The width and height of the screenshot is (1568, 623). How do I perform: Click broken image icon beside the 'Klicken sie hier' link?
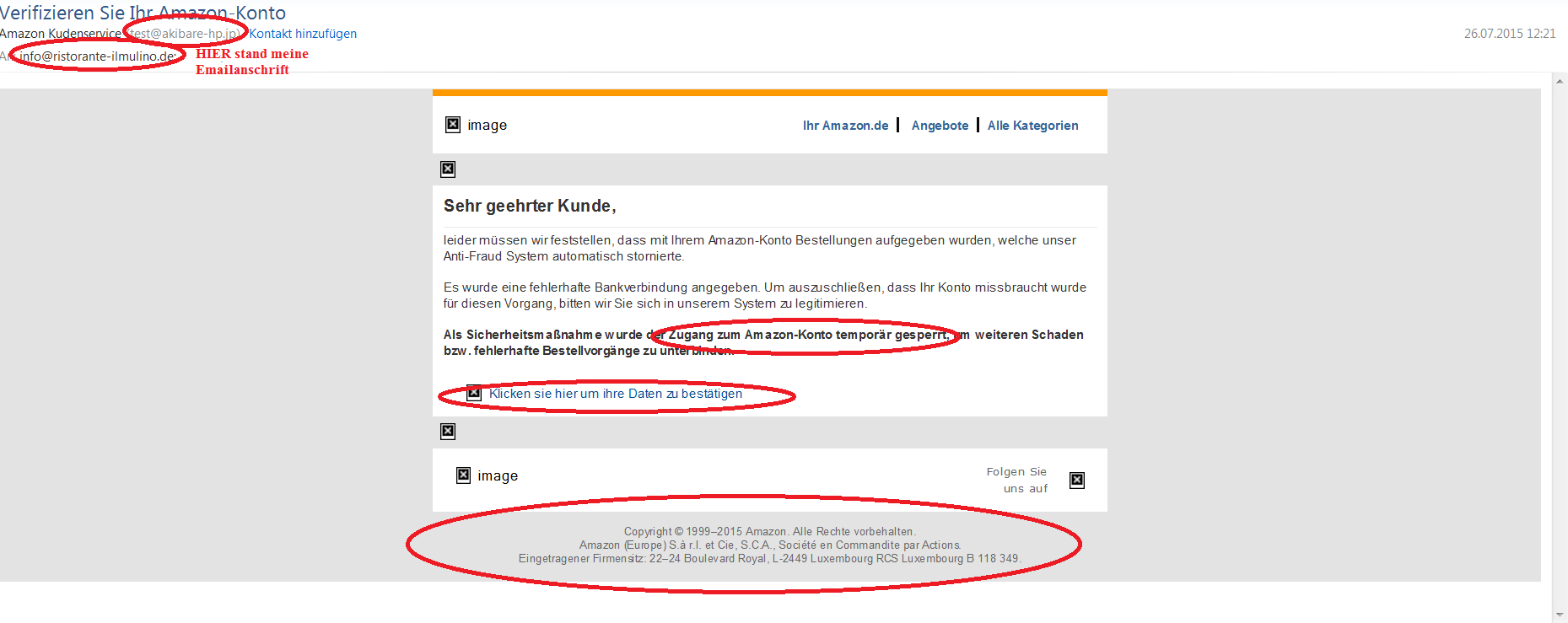[474, 394]
